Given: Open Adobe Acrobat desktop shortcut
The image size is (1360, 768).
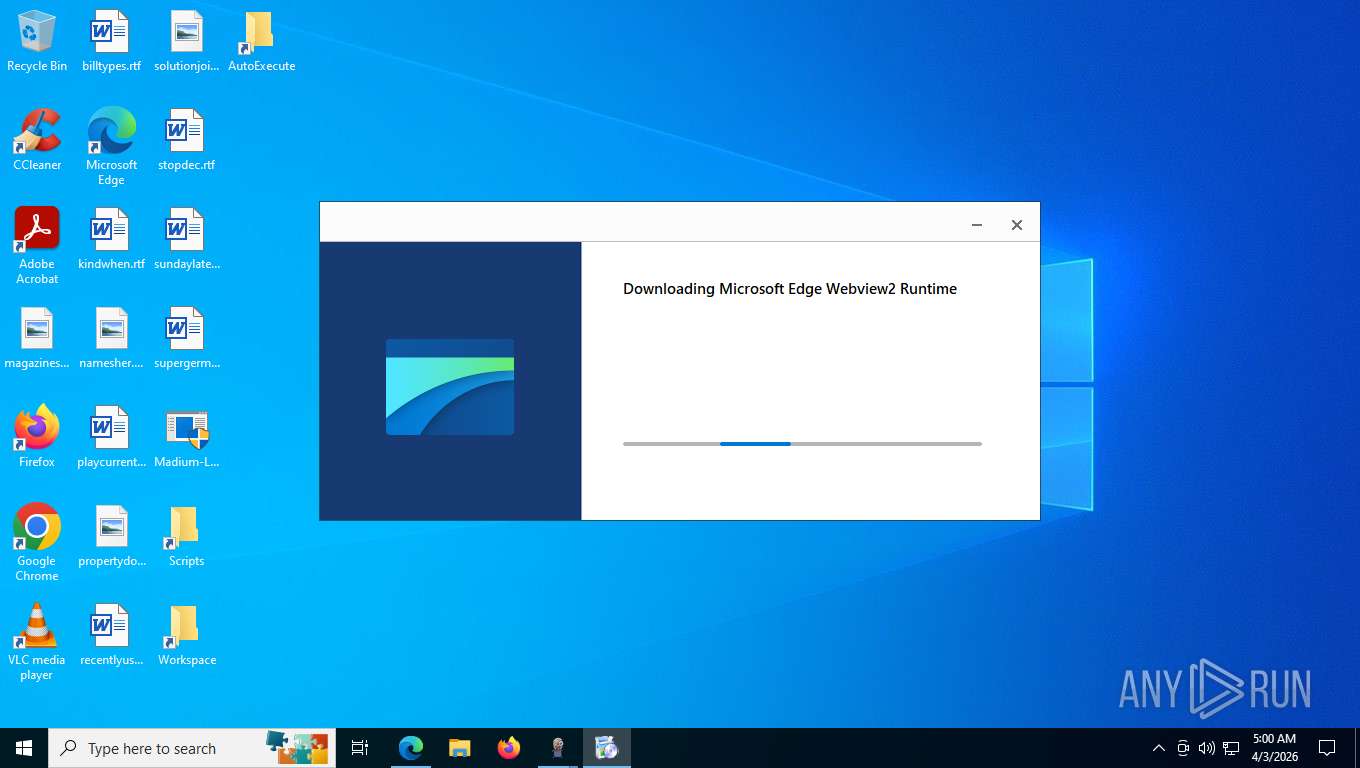Looking at the screenshot, I should pos(37,246).
